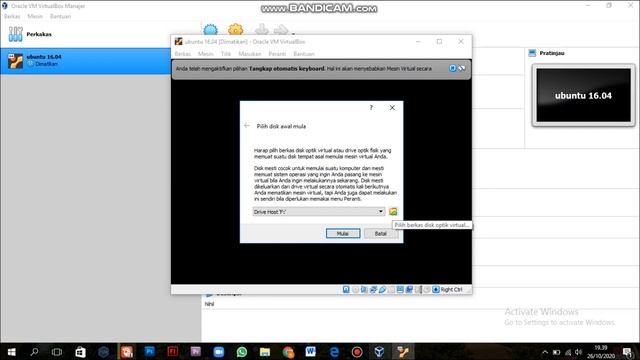Image resolution: width=640 pixels, height=360 pixels.
Task: Click the USB status icon in VM status bar
Action: coord(382,289)
